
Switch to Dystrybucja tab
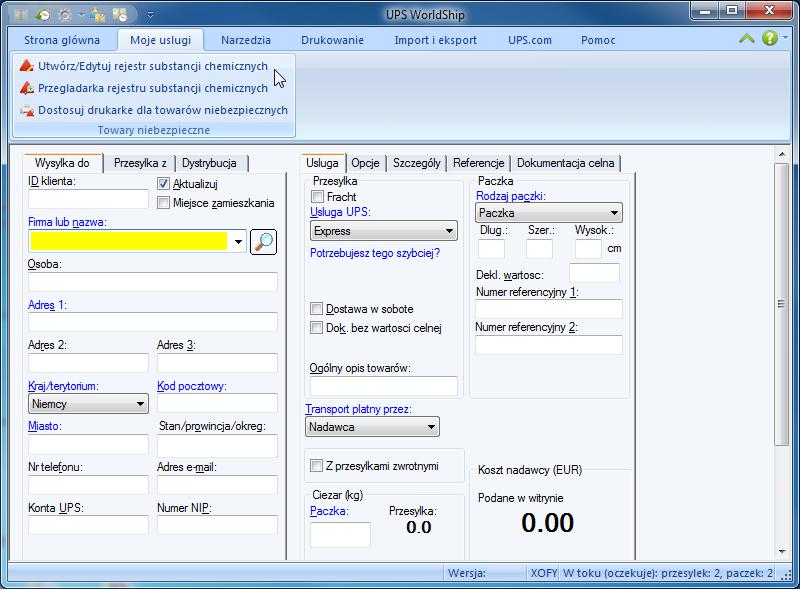tap(209, 163)
